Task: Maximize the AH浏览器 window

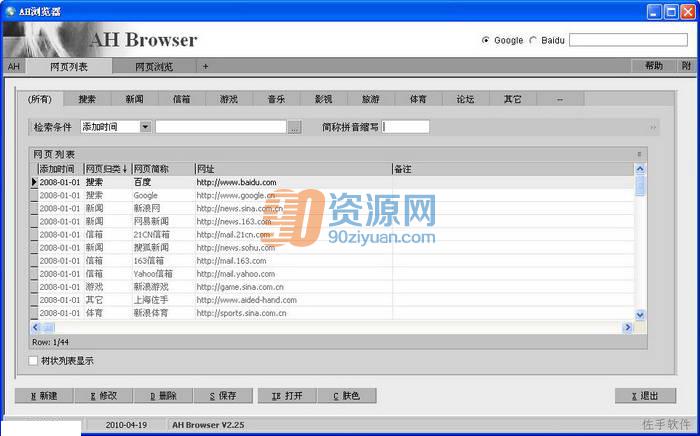Action: pos(671,12)
